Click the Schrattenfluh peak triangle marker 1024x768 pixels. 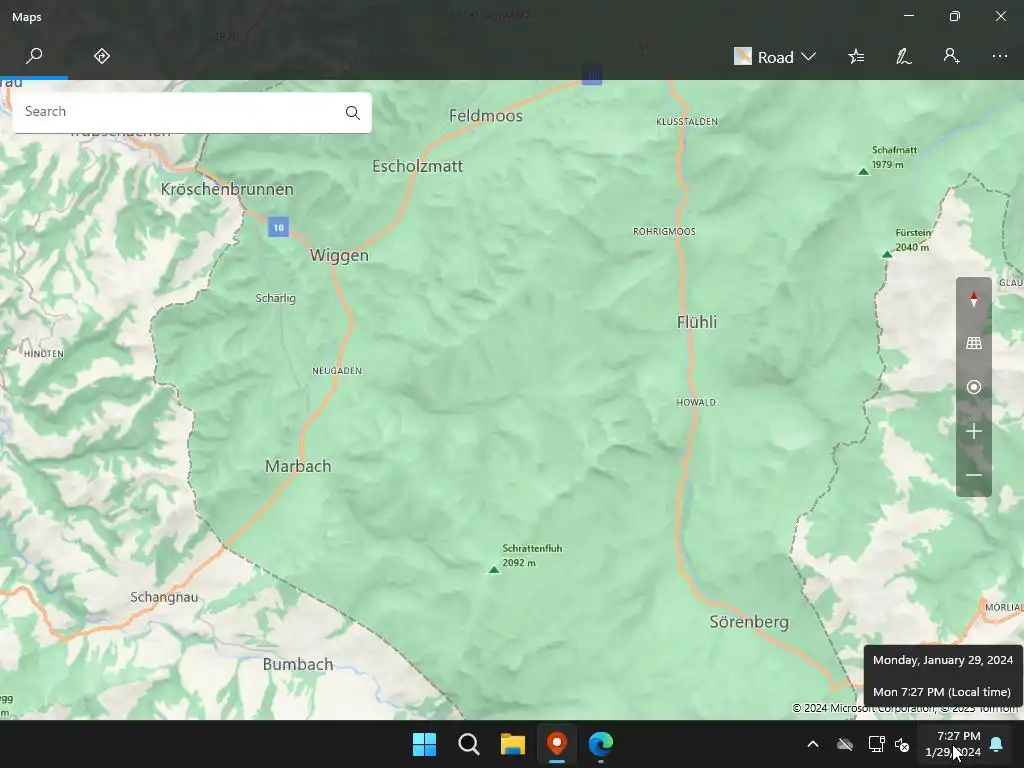click(x=494, y=570)
